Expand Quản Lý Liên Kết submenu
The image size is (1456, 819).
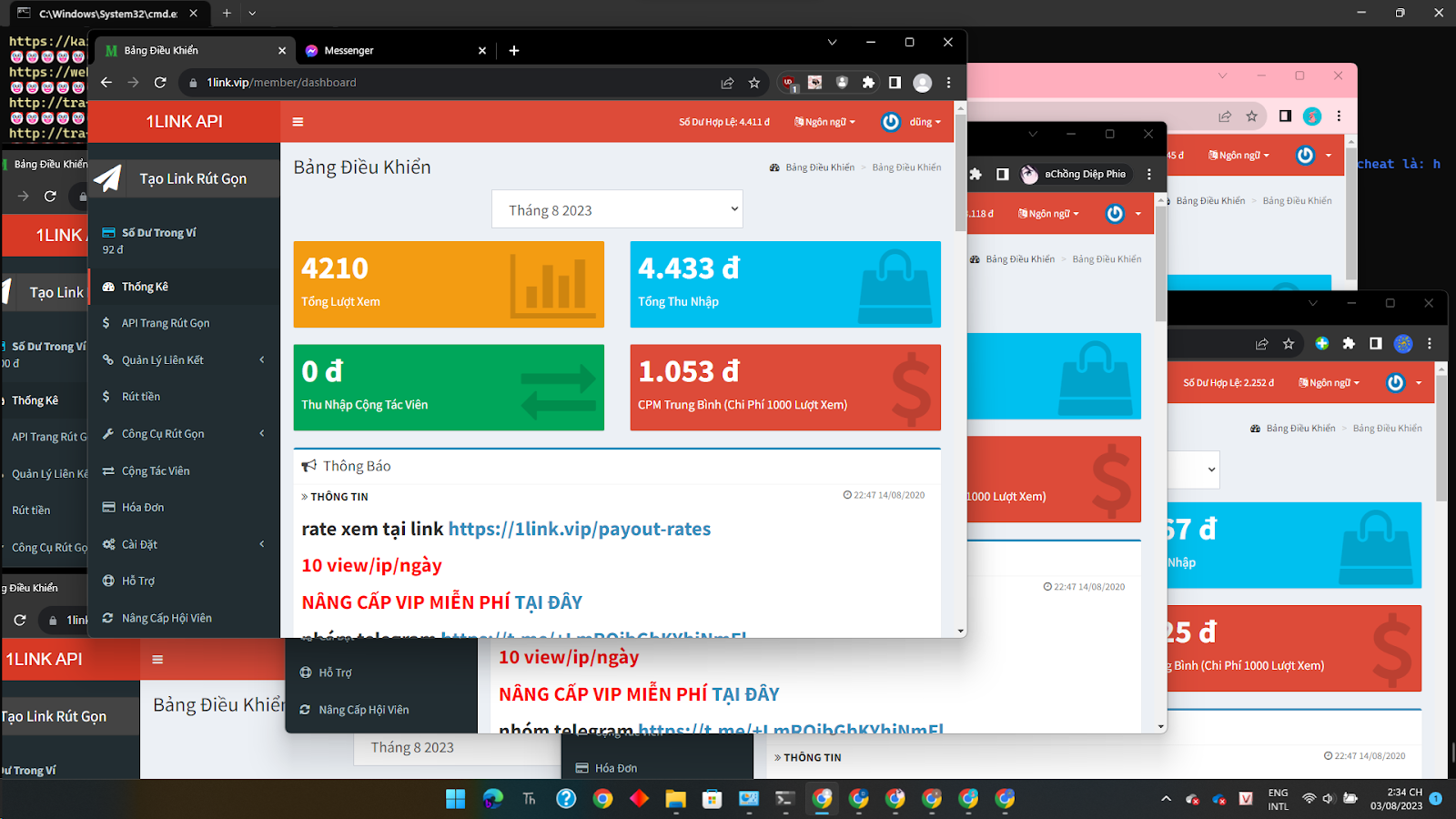pos(184,360)
